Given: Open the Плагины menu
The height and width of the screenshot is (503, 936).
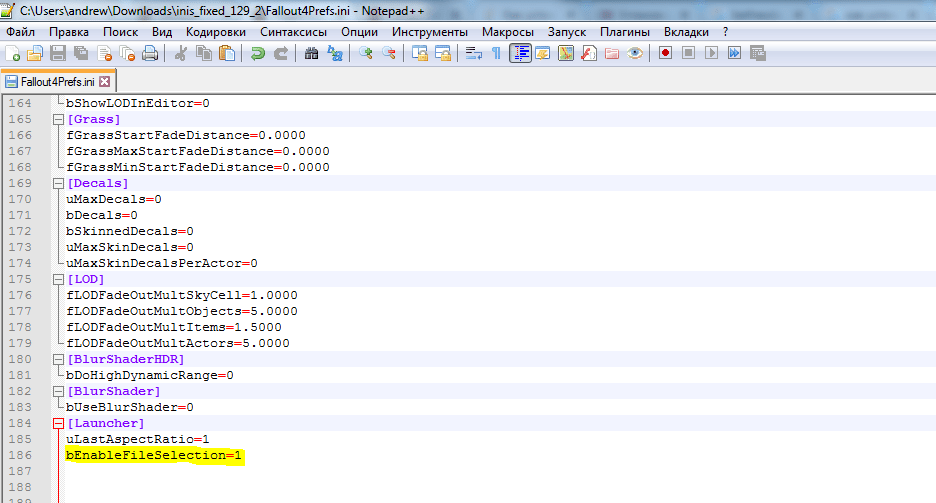Looking at the screenshot, I should click(624, 32).
